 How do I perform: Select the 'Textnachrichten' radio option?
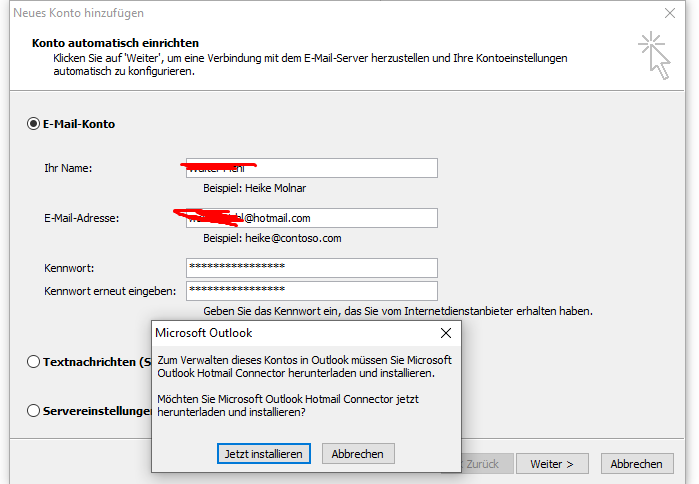pyautogui.click(x=33, y=361)
